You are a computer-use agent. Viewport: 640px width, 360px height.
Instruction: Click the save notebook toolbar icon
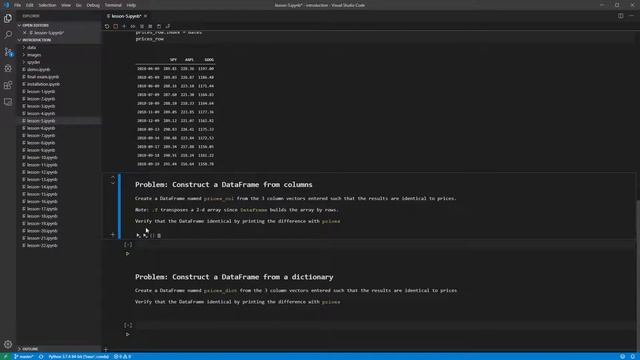[x=159, y=26]
